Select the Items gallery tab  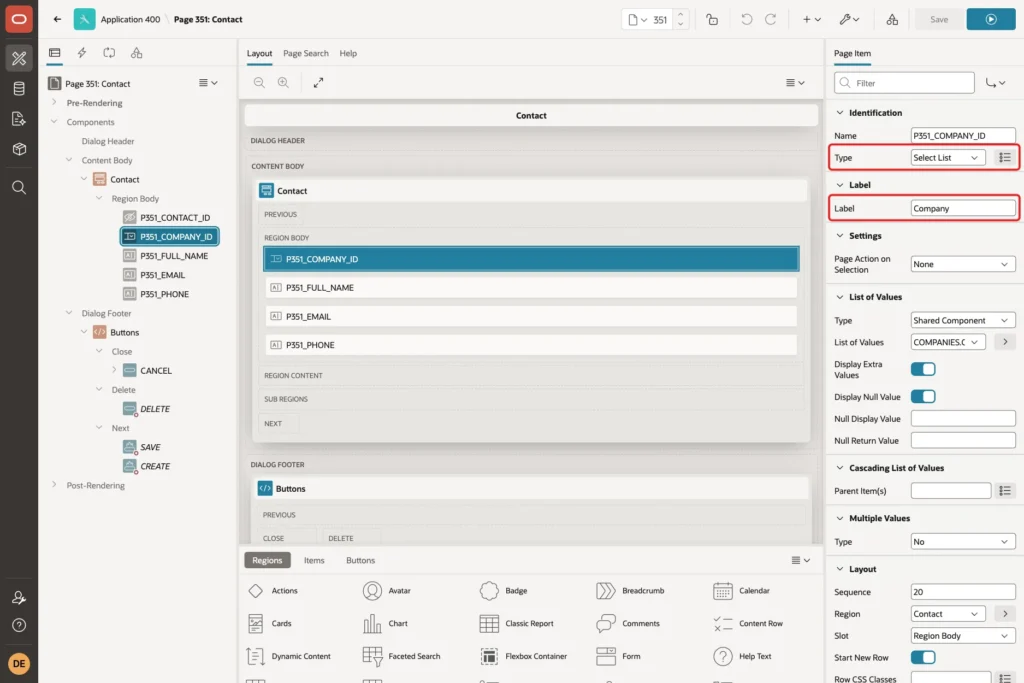[314, 560]
